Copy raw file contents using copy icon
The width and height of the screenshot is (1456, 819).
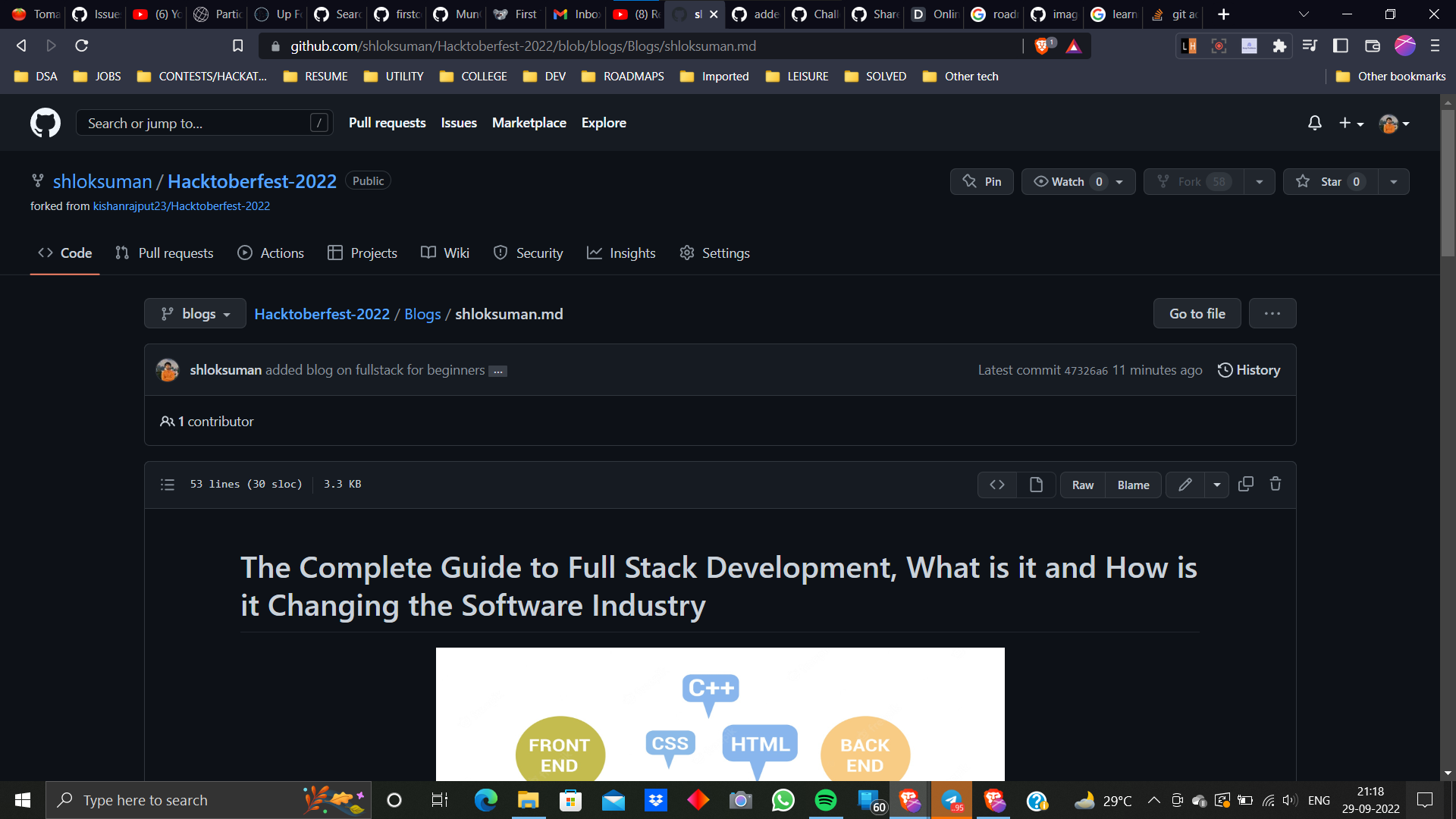(1245, 484)
